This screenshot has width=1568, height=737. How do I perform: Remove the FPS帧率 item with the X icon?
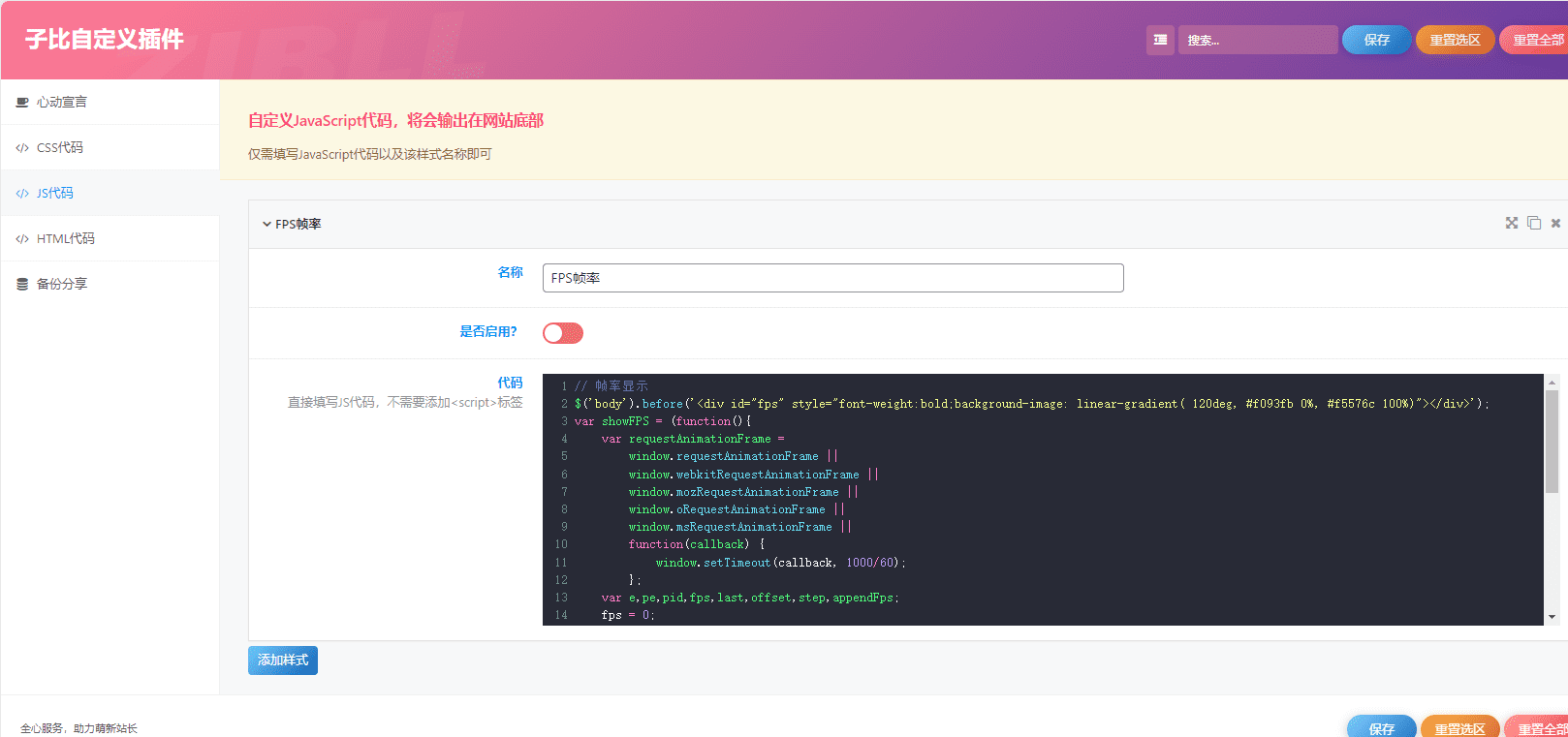pyautogui.click(x=1555, y=223)
